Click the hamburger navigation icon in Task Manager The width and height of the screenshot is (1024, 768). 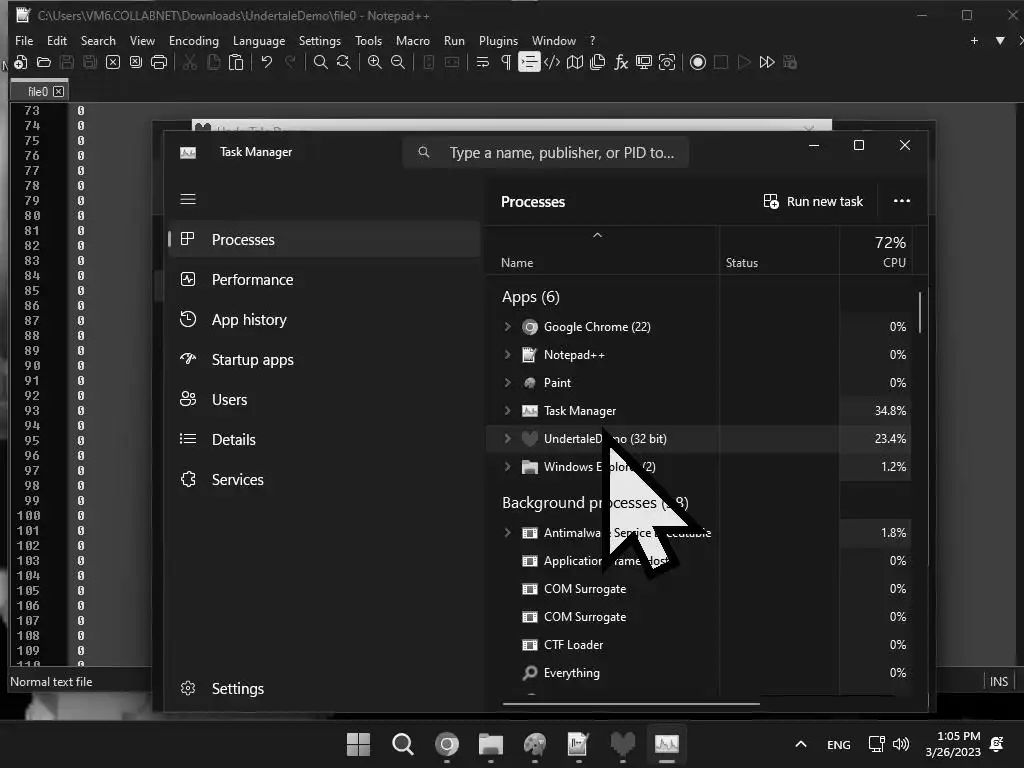pos(188,199)
